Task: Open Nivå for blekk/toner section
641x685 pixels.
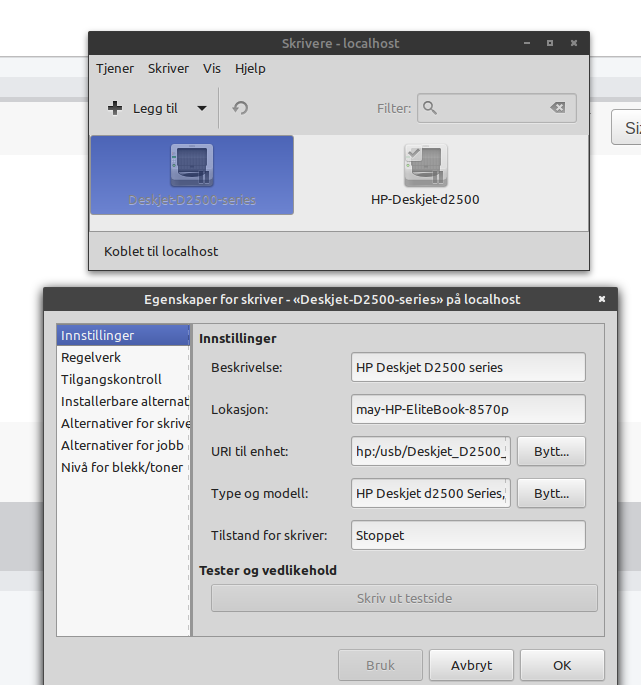Action: point(123,467)
